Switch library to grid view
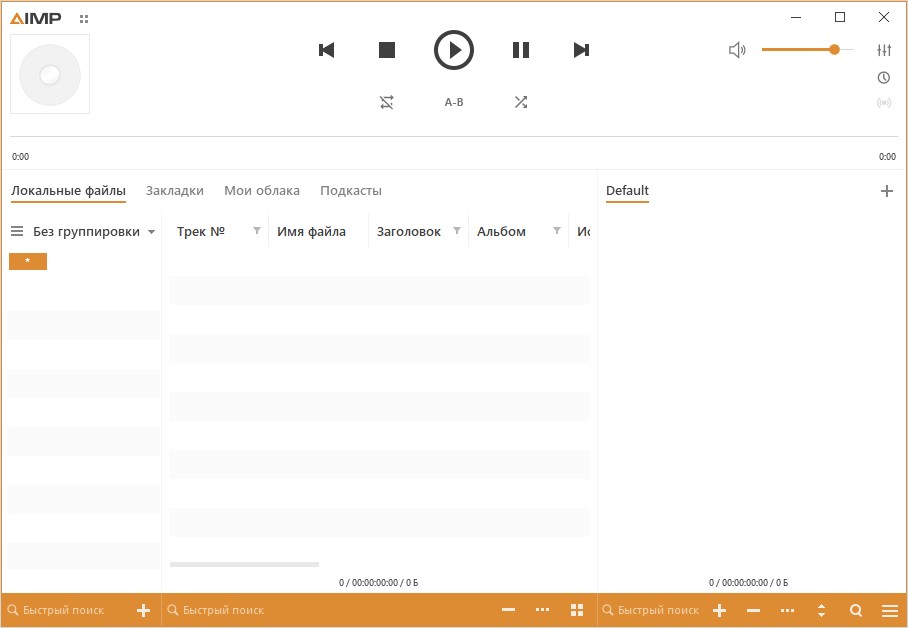This screenshot has height=628, width=908. (x=577, y=610)
